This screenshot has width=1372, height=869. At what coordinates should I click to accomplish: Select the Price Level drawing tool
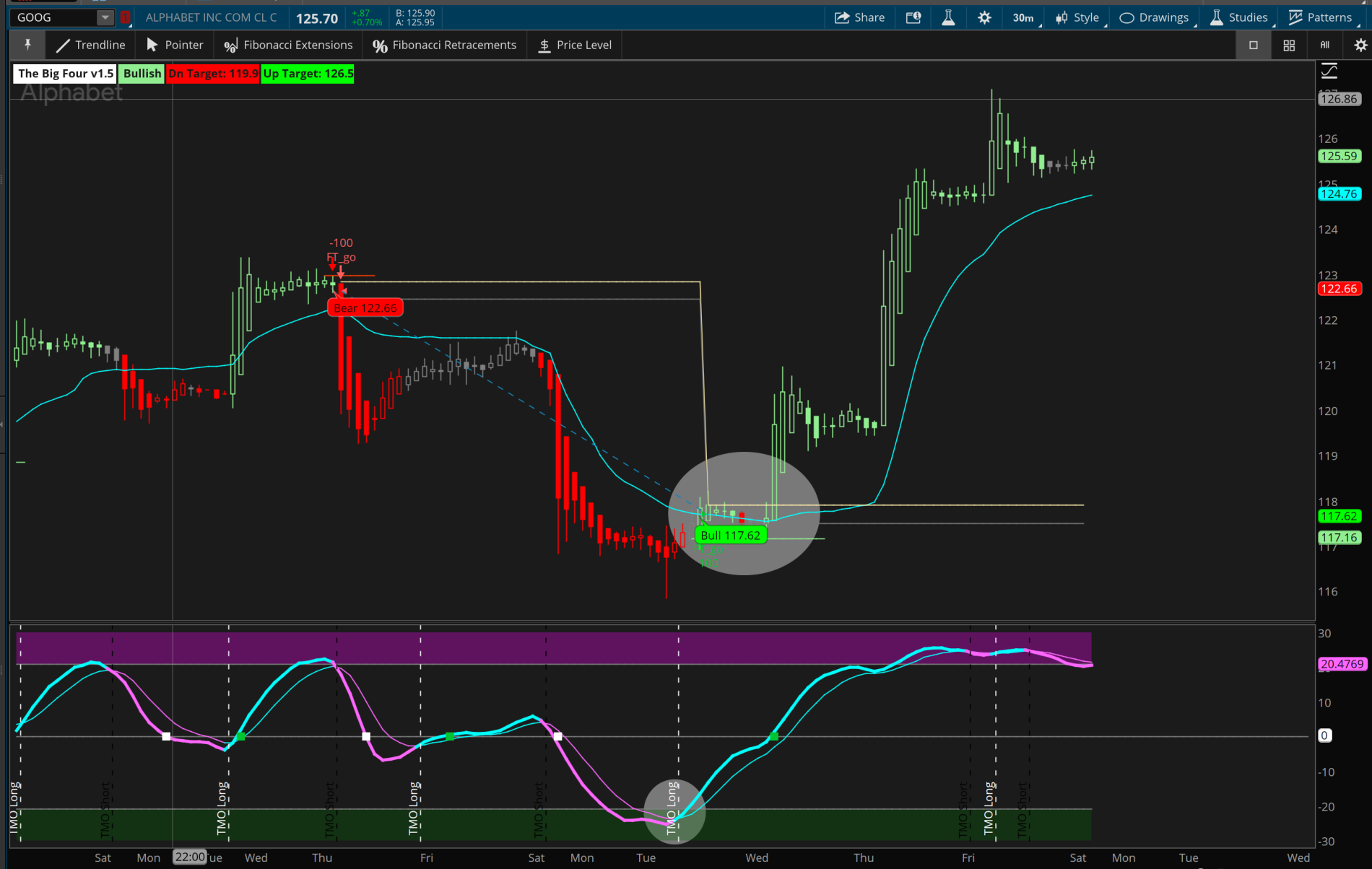pyautogui.click(x=575, y=45)
